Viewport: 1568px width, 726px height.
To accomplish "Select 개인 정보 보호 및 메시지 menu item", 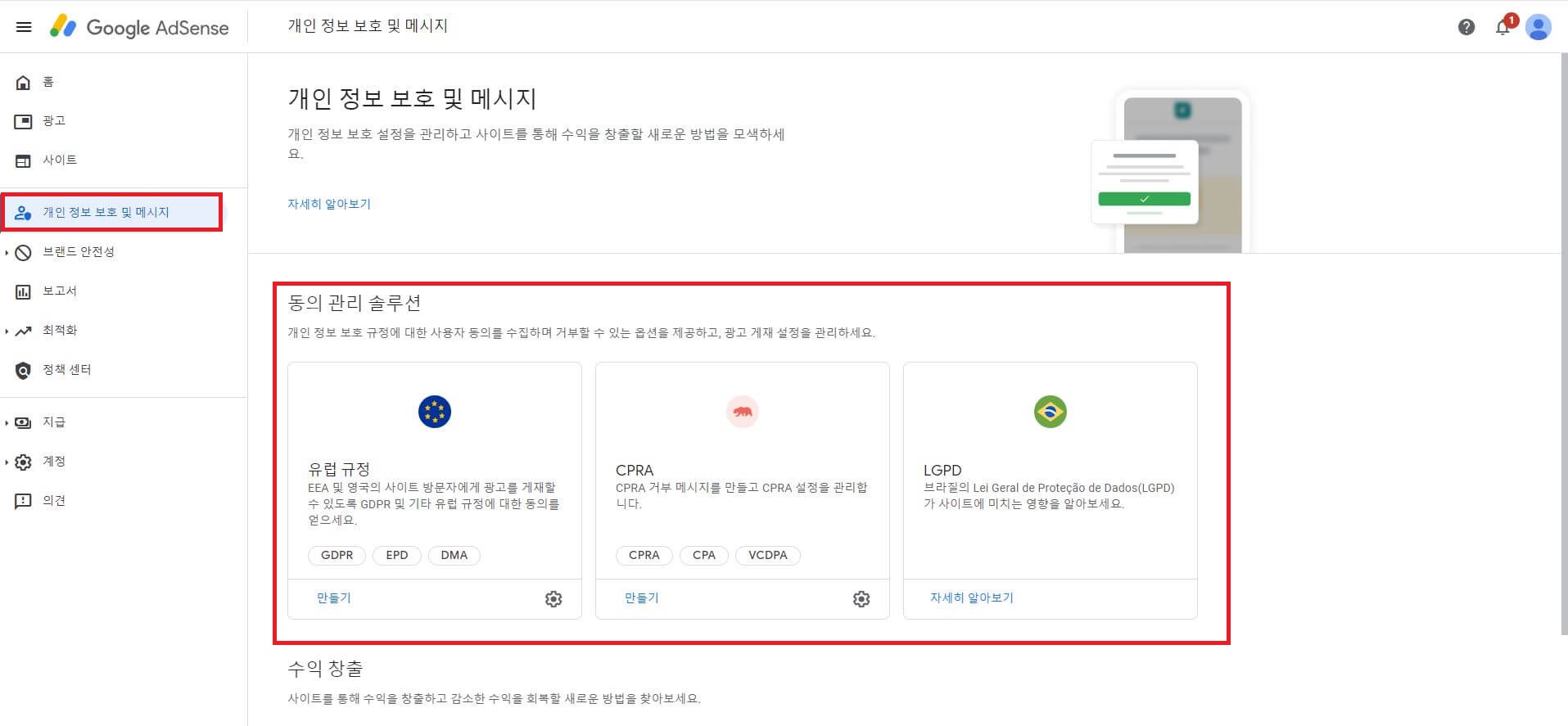I will point(111,213).
